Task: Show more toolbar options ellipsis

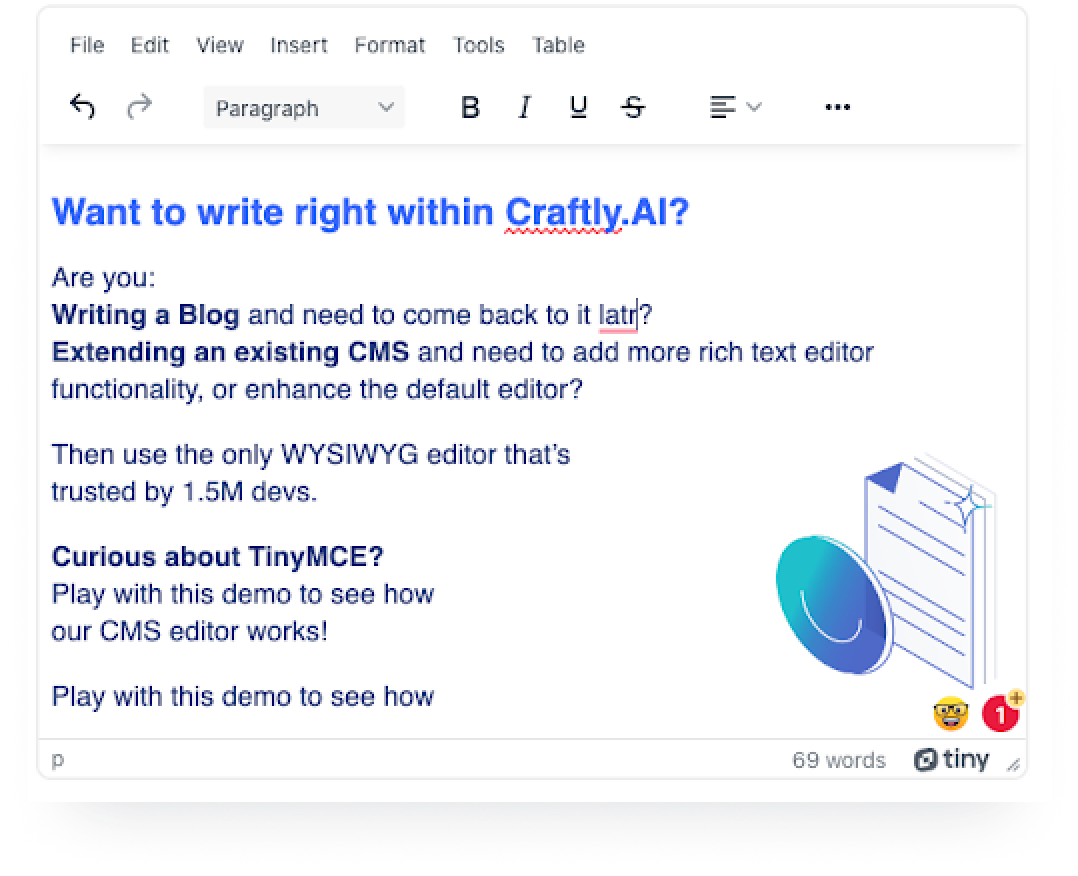Action: (x=837, y=107)
